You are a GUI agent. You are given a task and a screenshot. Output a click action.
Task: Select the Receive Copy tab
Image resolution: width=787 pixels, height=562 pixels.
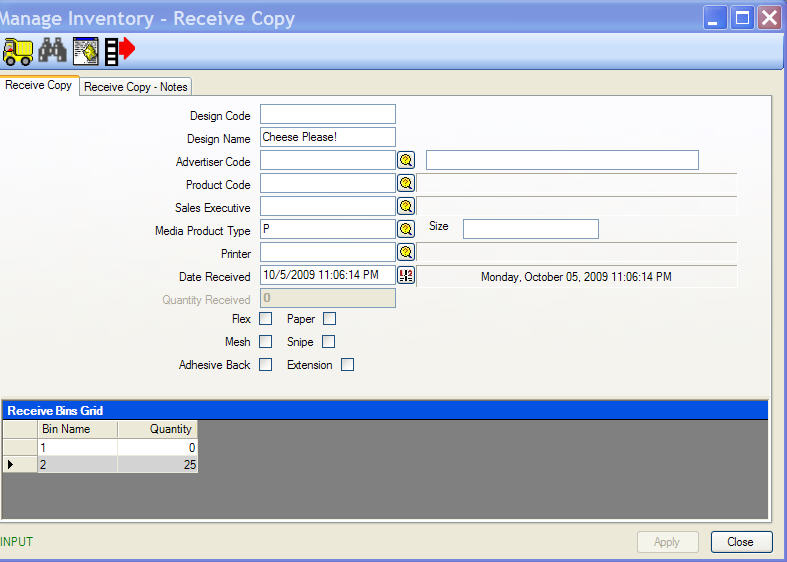coord(39,86)
